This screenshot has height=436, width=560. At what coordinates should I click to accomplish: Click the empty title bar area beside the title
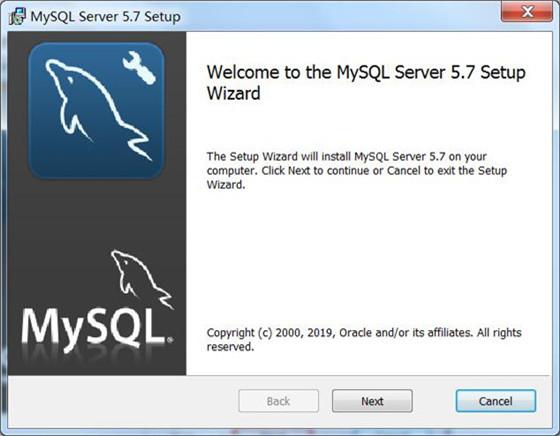tap(339, 16)
